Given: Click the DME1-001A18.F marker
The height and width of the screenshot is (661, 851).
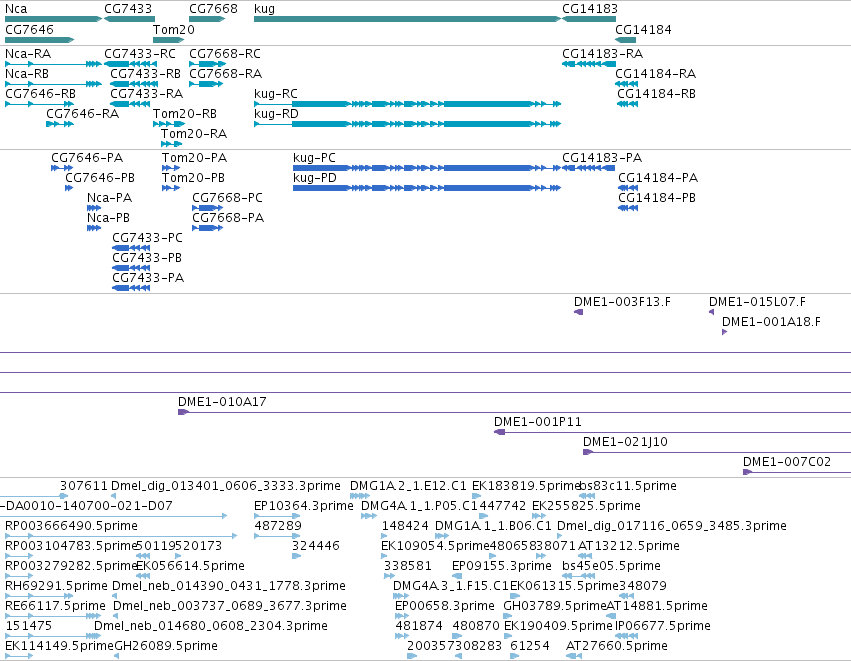Looking at the screenshot, I should point(724,332).
